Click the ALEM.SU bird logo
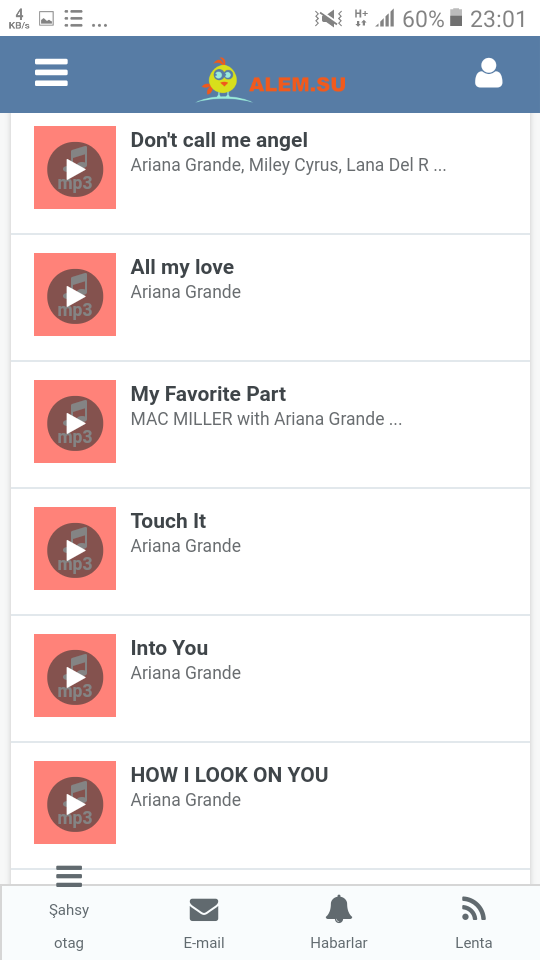 coord(271,80)
